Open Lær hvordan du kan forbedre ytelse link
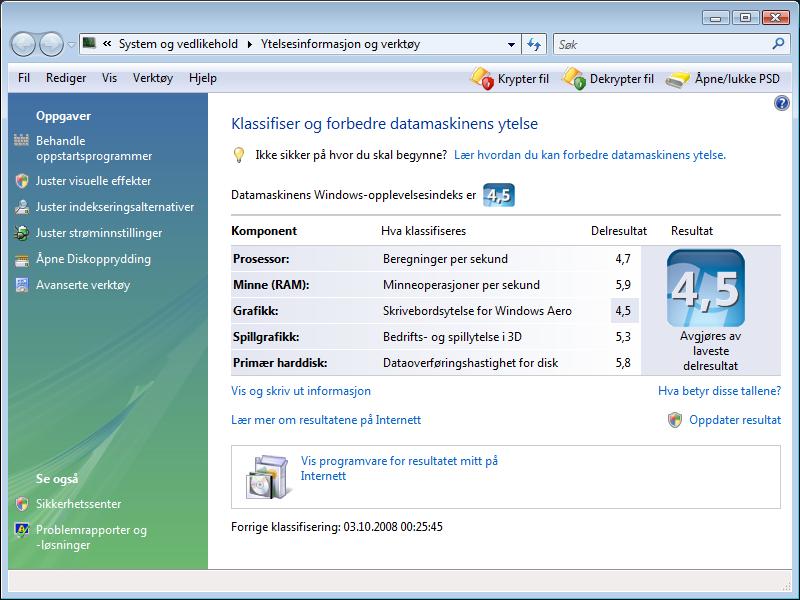The image size is (800, 600). click(590, 155)
